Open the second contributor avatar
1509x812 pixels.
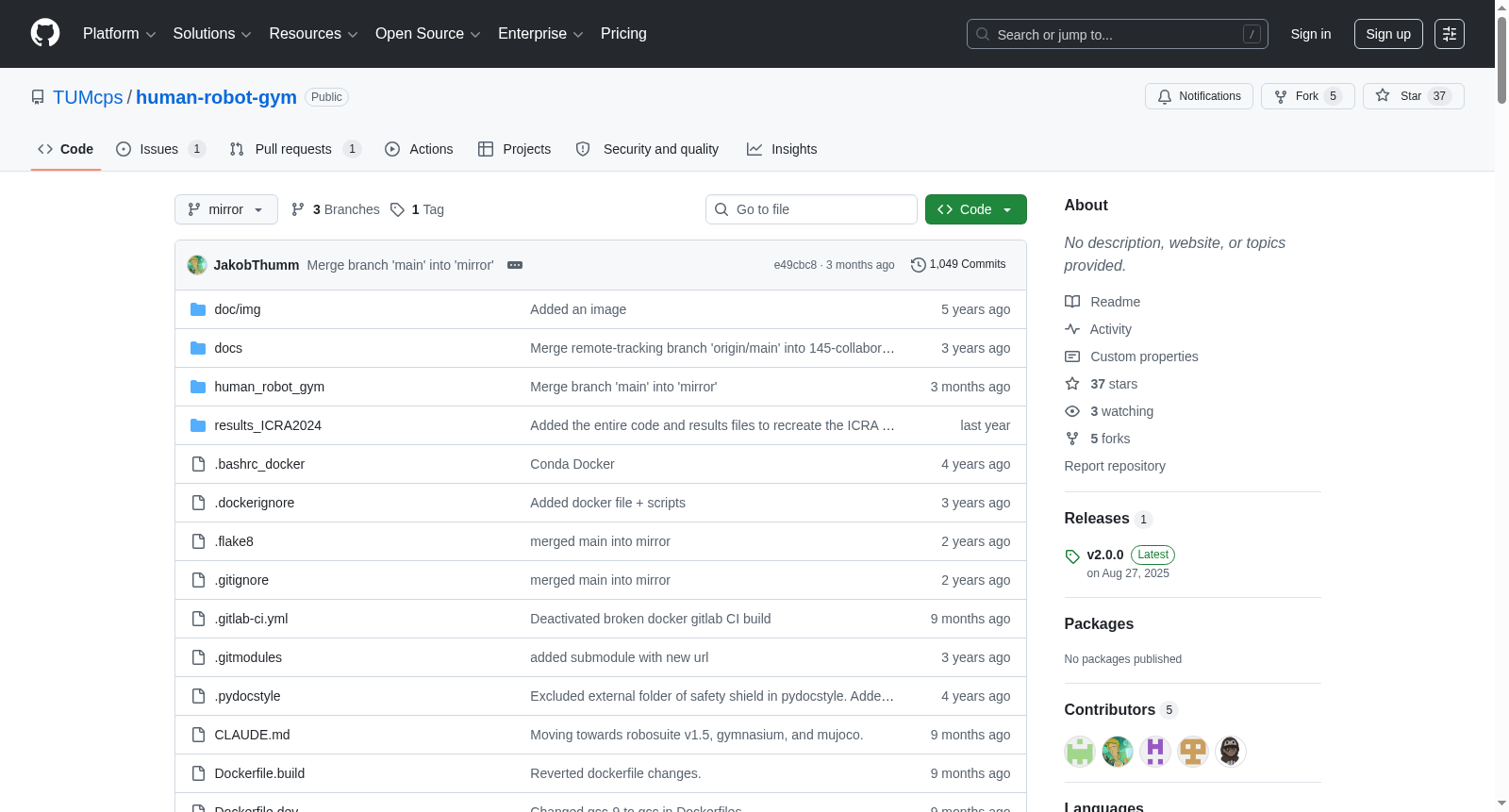[x=1118, y=752]
